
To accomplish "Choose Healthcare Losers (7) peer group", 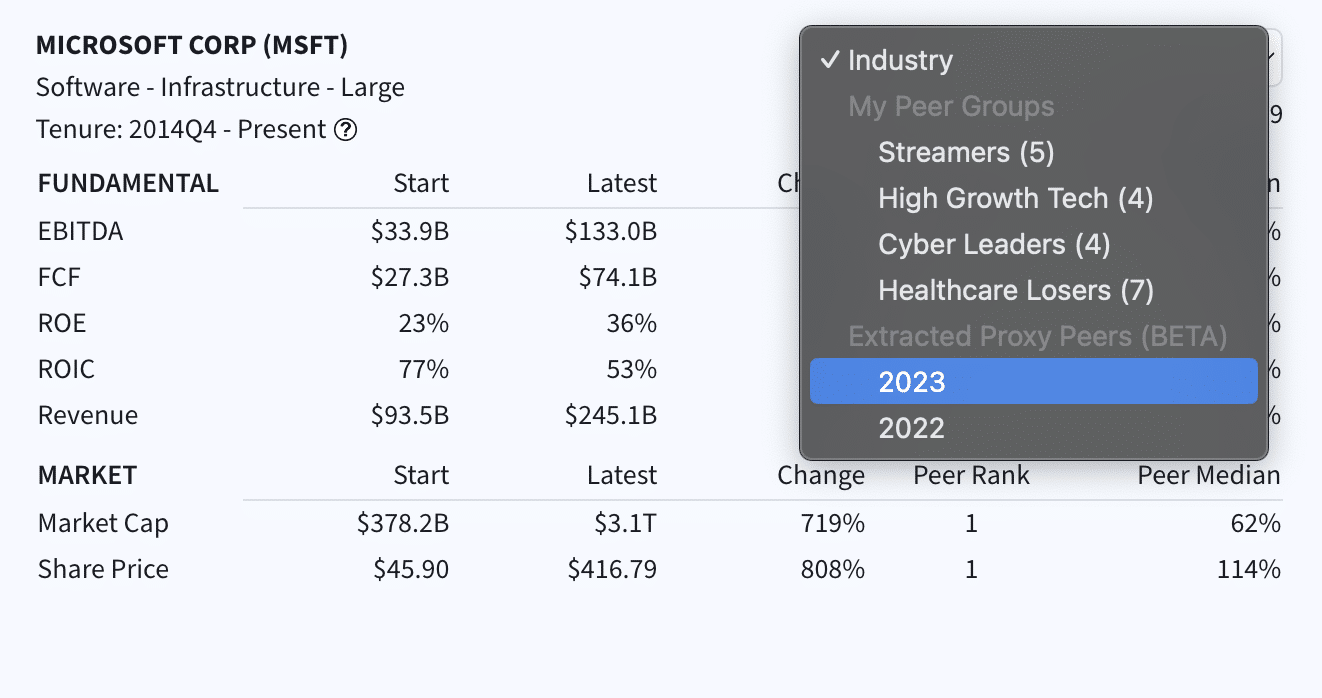I will tap(1015, 290).
